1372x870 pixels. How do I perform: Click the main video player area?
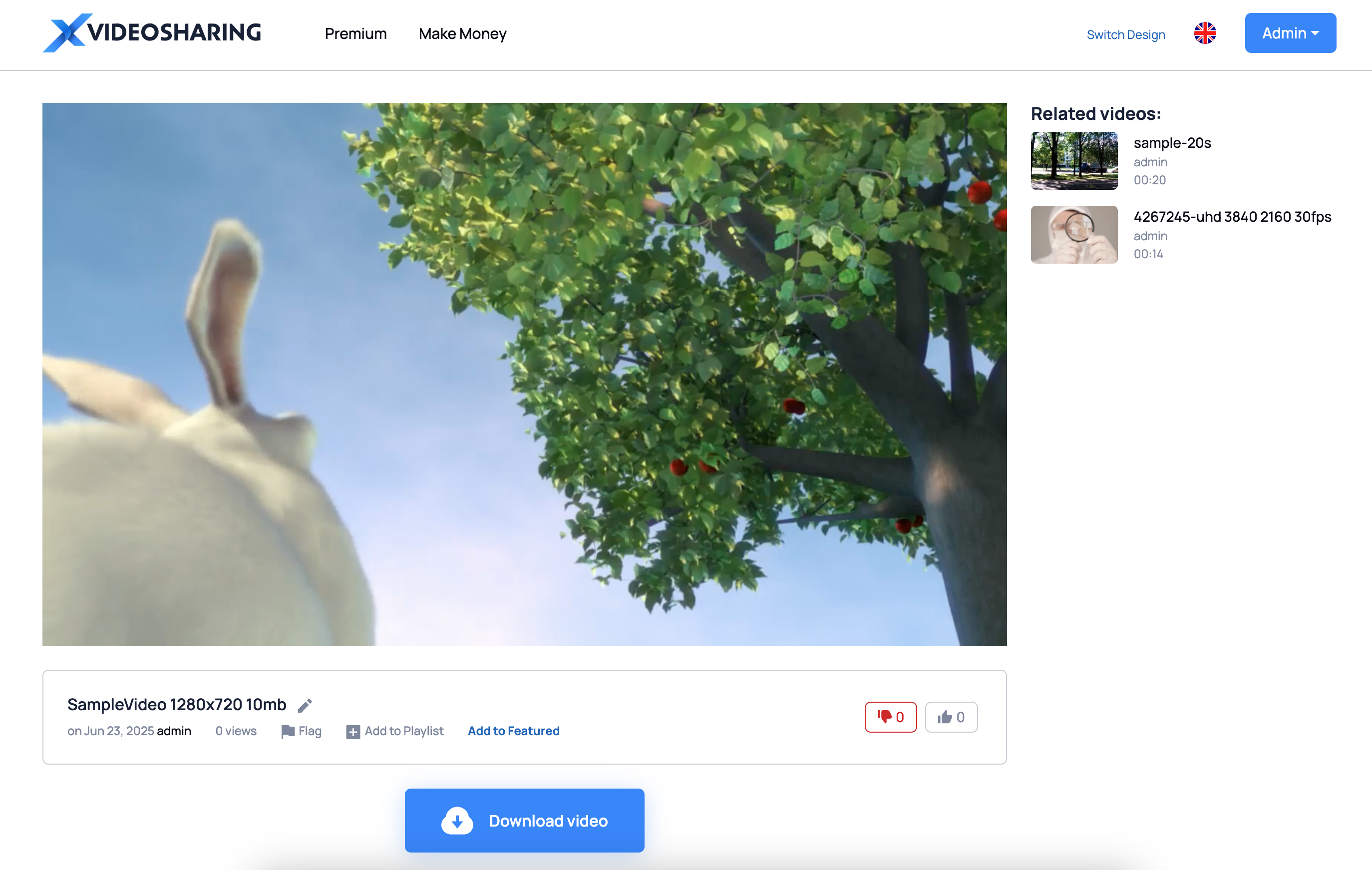pos(524,374)
